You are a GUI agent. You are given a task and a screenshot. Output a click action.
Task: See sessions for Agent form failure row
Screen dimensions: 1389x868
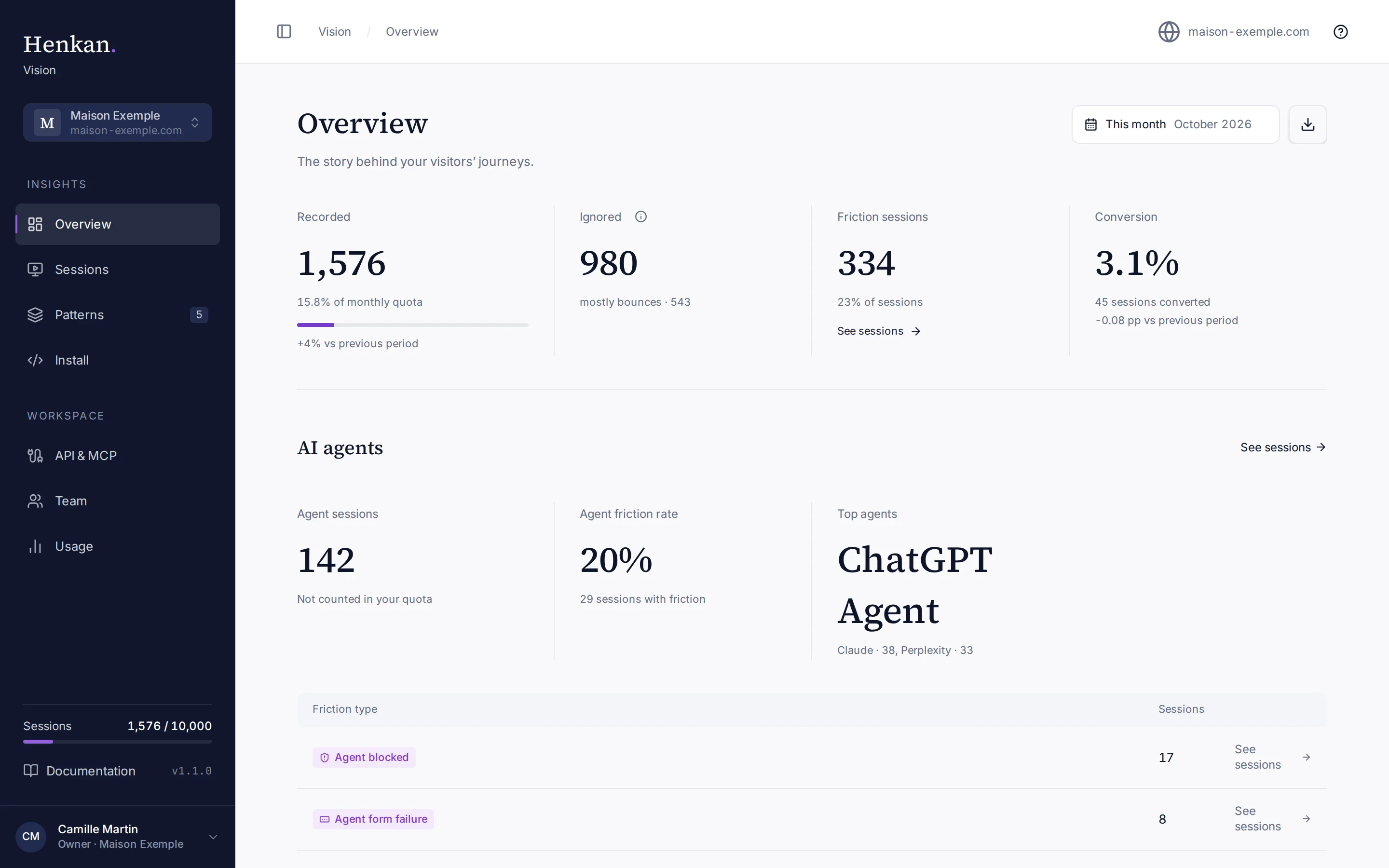[x=1272, y=819]
